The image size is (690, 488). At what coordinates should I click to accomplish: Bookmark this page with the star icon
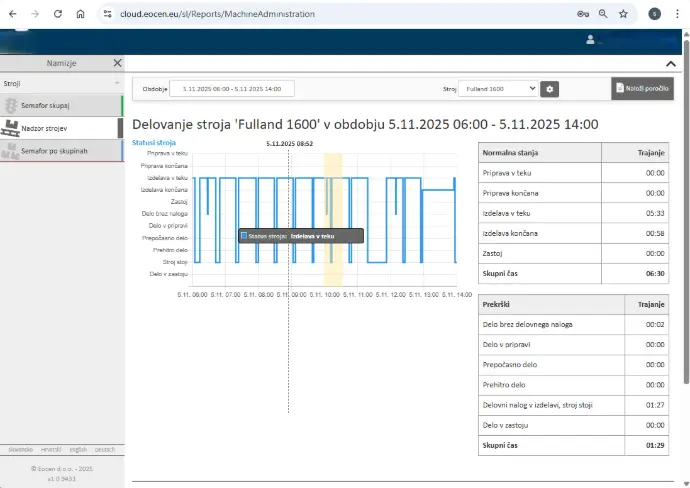click(623, 14)
